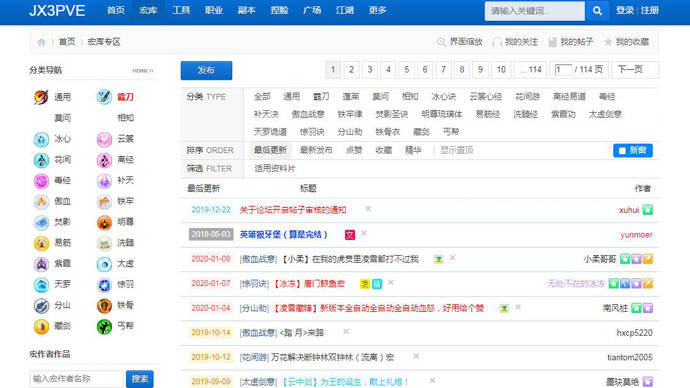Click the 注册 register link
This screenshot has height=388, width=690.
(650, 11)
